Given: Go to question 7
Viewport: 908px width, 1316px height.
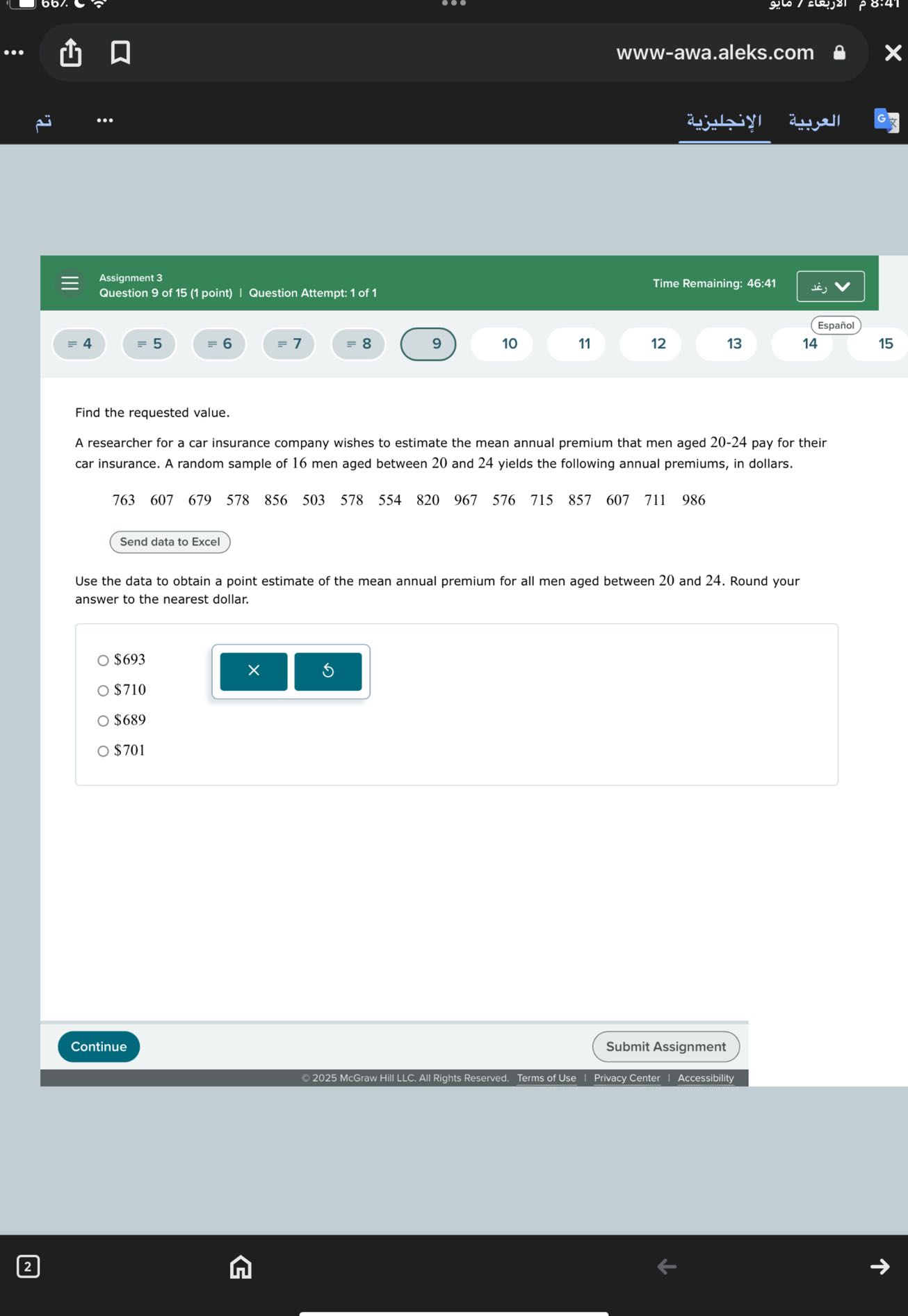Looking at the screenshot, I should coord(289,344).
